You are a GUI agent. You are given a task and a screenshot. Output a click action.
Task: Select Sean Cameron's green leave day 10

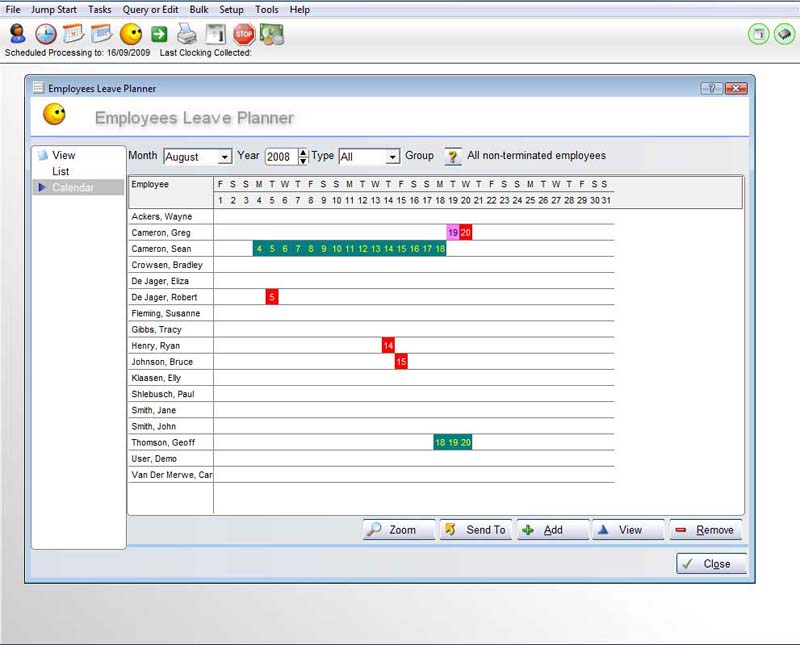coord(337,249)
